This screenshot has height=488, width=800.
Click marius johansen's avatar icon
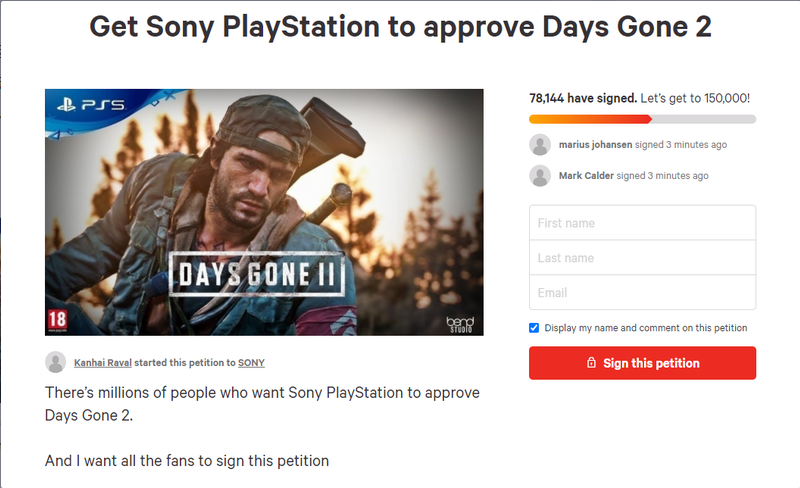(540, 144)
